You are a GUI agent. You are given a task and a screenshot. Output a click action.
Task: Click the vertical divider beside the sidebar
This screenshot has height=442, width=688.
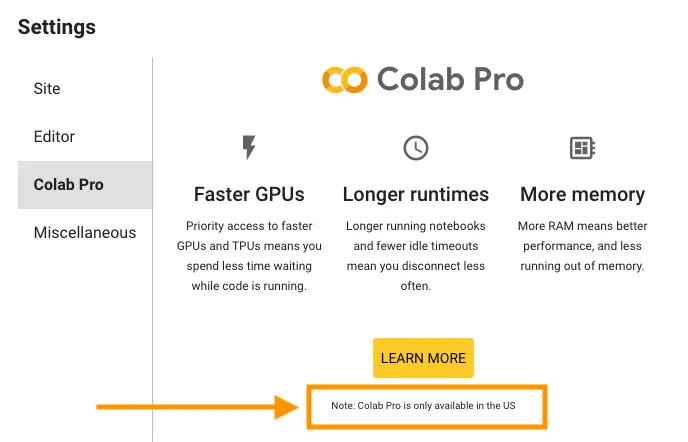pos(153,250)
